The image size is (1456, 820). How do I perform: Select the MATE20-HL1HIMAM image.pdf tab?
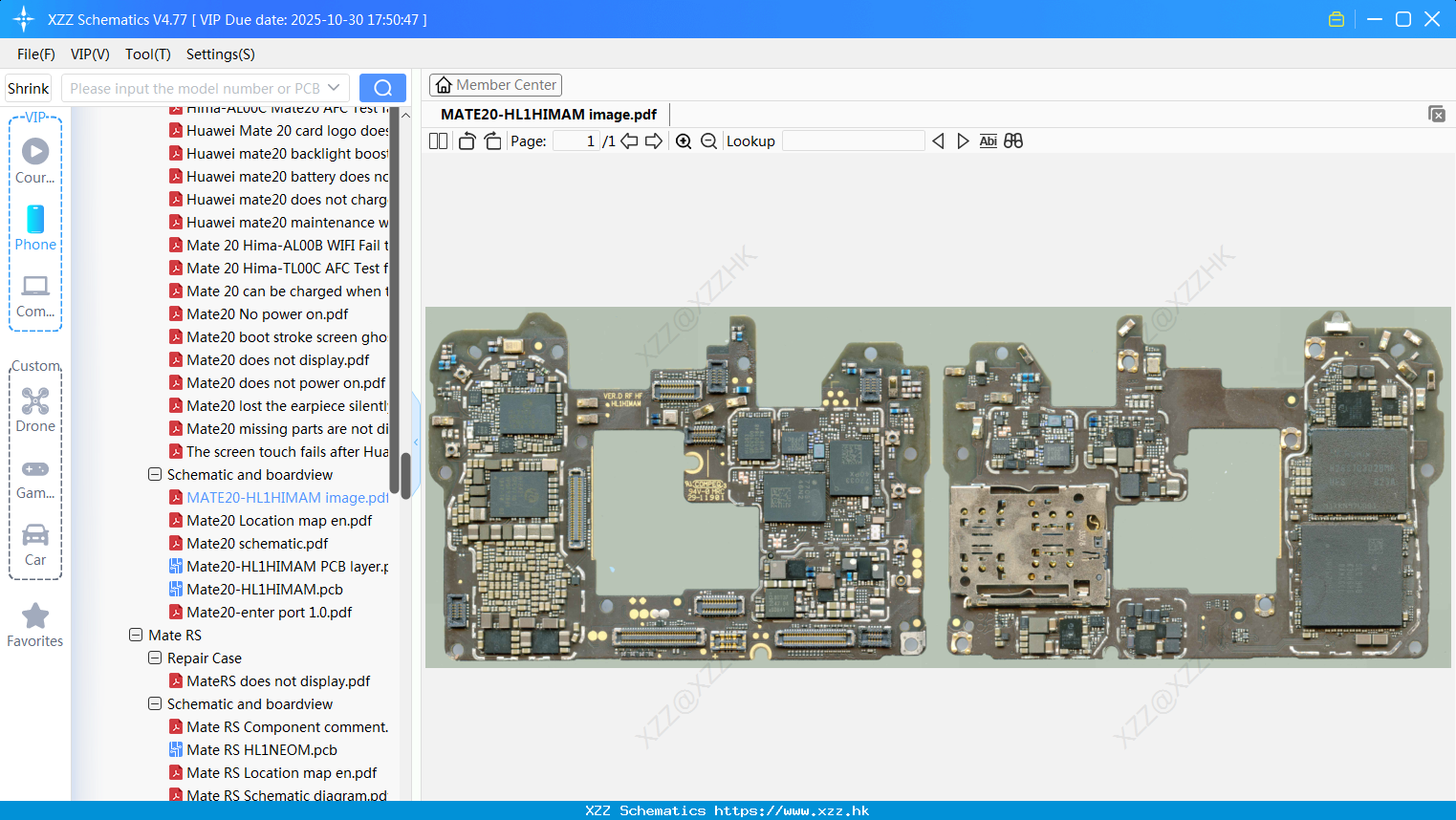click(x=549, y=115)
